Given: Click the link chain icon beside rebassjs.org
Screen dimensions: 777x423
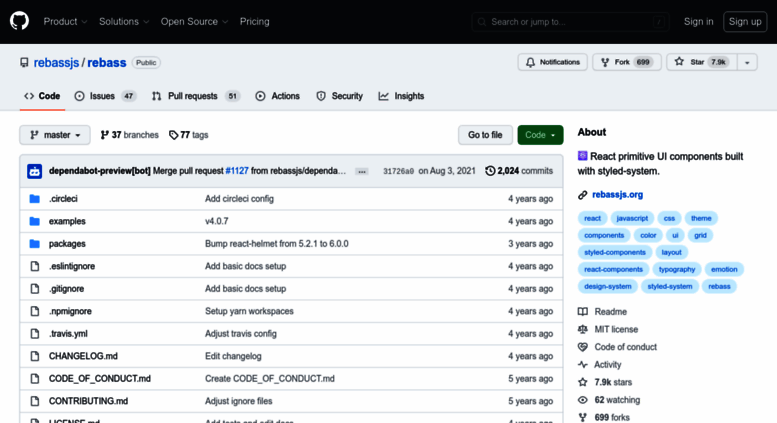Looking at the screenshot, I should pos(583,195).
